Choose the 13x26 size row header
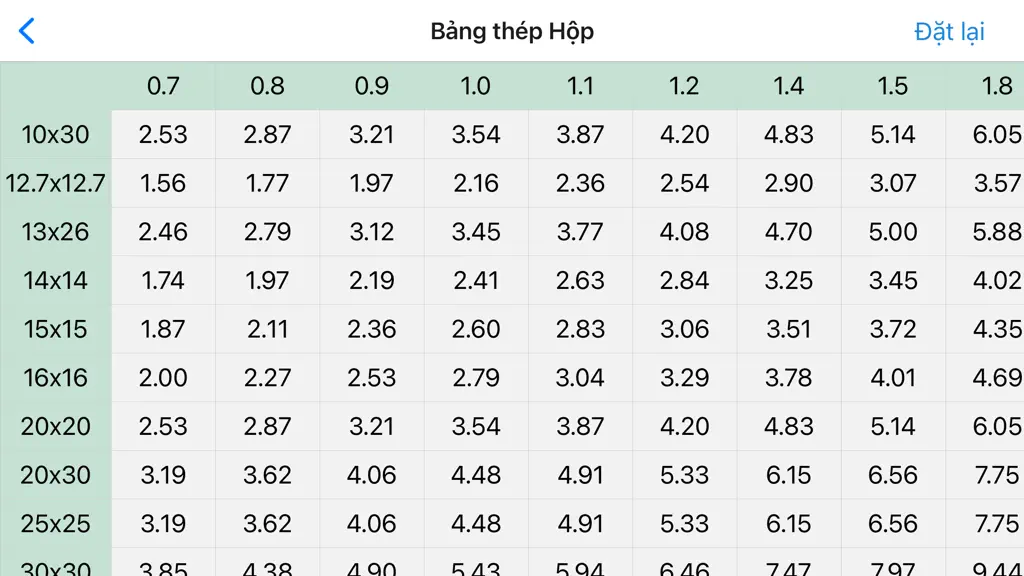1024x576 pixels. point(56,232)
